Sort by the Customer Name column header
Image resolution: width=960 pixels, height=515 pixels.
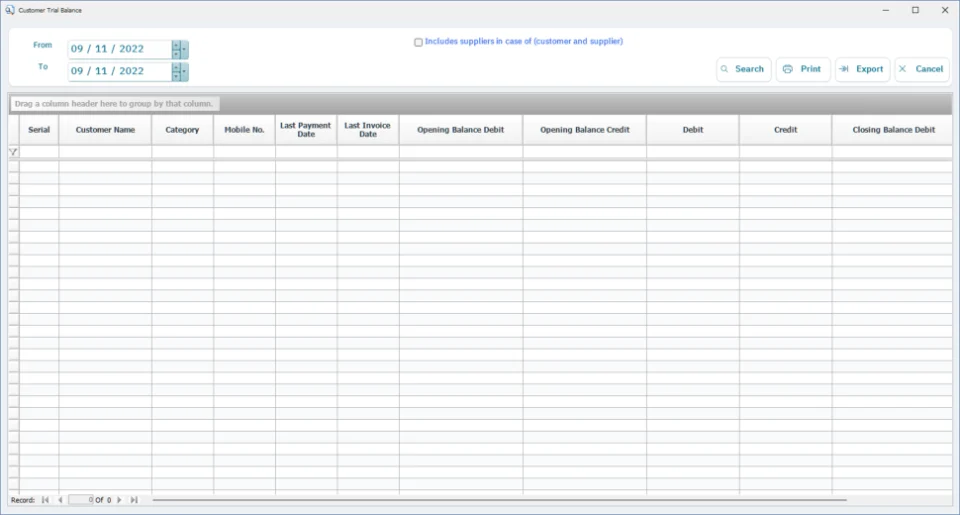click(105, 130)
